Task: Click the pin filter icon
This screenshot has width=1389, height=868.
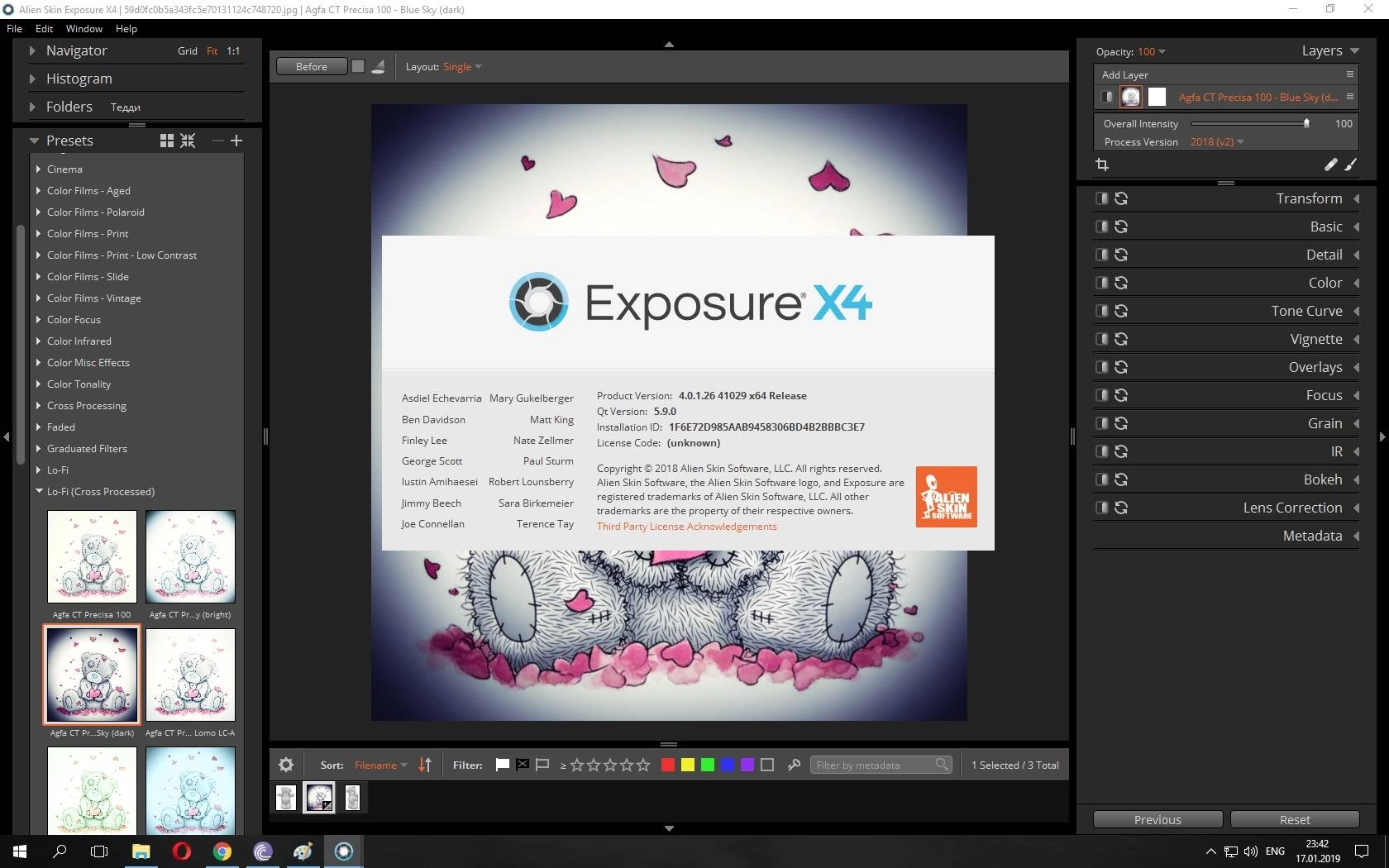Action: [x=794, y=765]
